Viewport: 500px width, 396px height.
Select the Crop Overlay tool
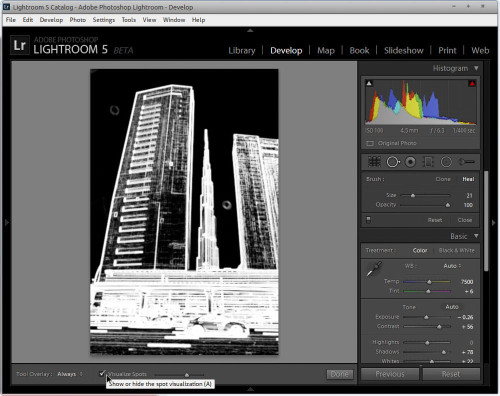pos(374,162)
